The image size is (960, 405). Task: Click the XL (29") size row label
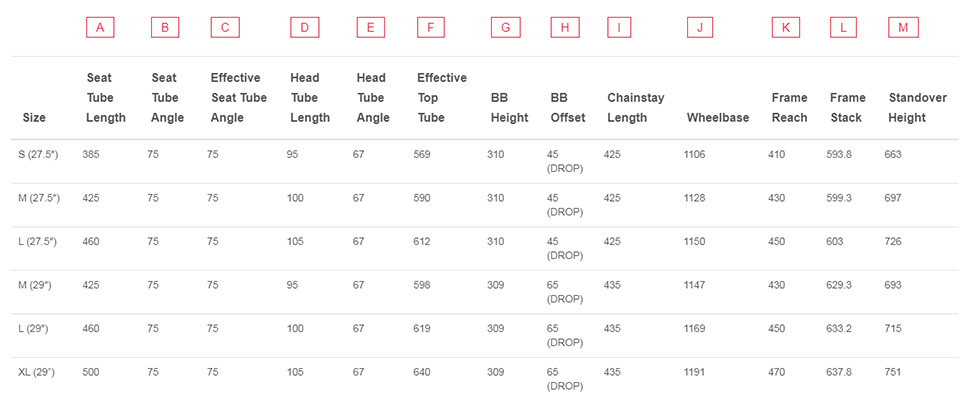point(37,372)
